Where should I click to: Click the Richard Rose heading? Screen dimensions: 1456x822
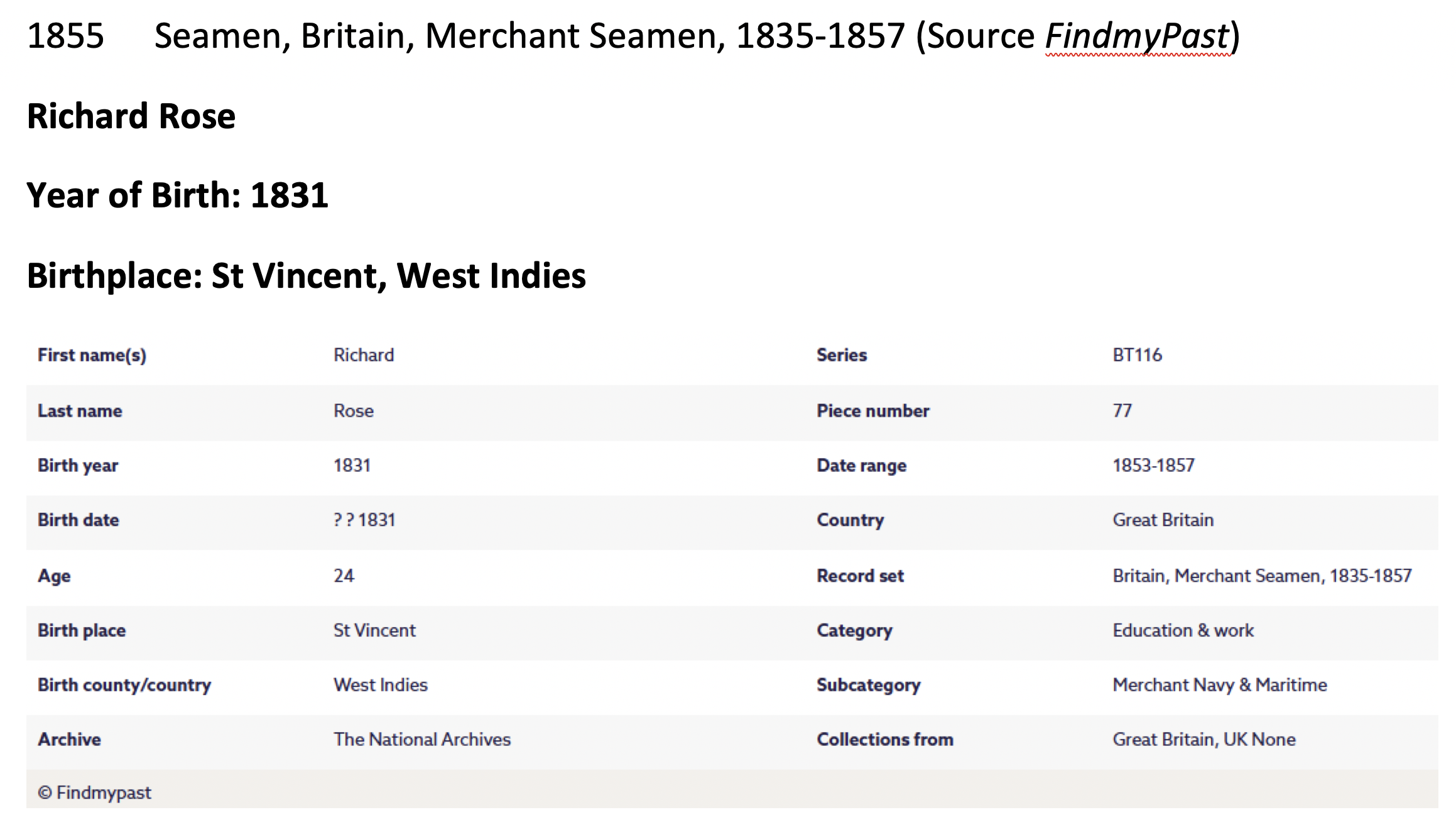131,116
